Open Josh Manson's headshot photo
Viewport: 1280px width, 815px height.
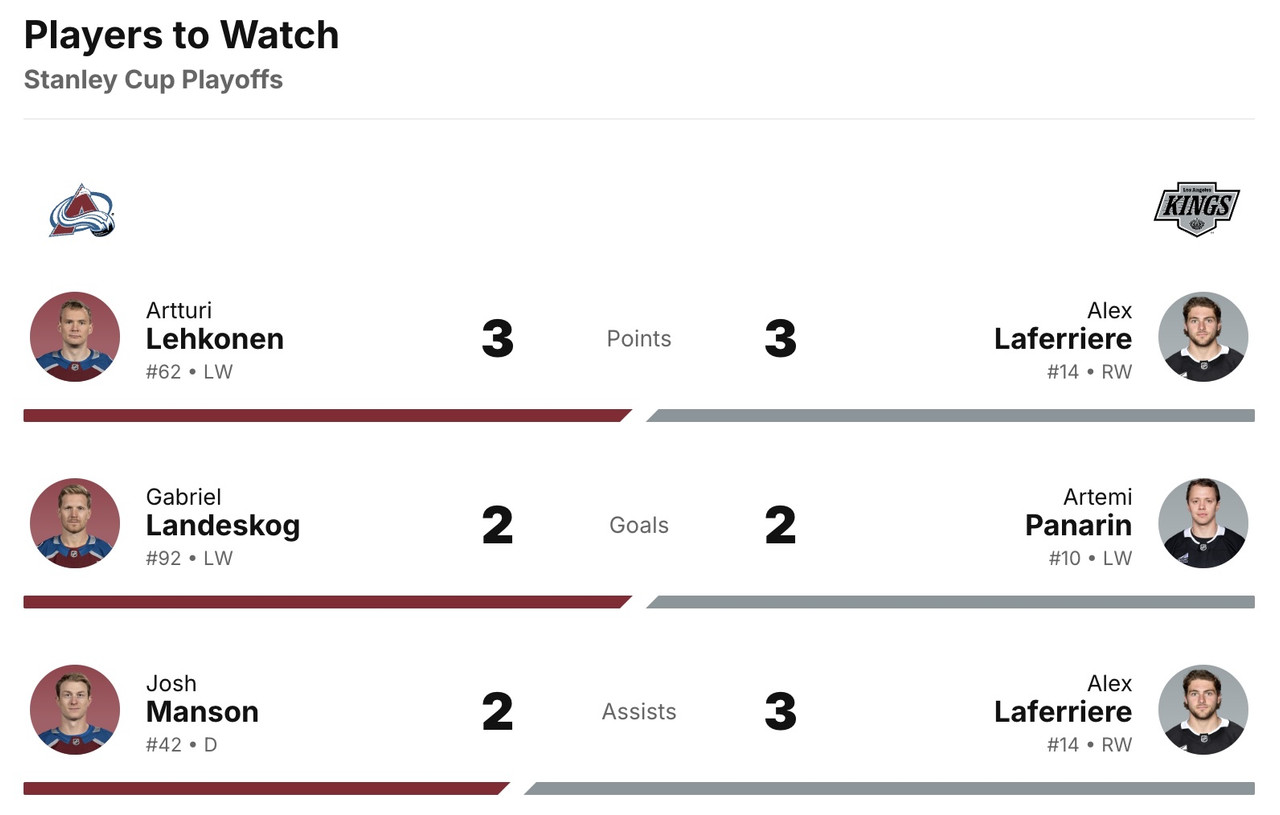[x=75, y=710]
